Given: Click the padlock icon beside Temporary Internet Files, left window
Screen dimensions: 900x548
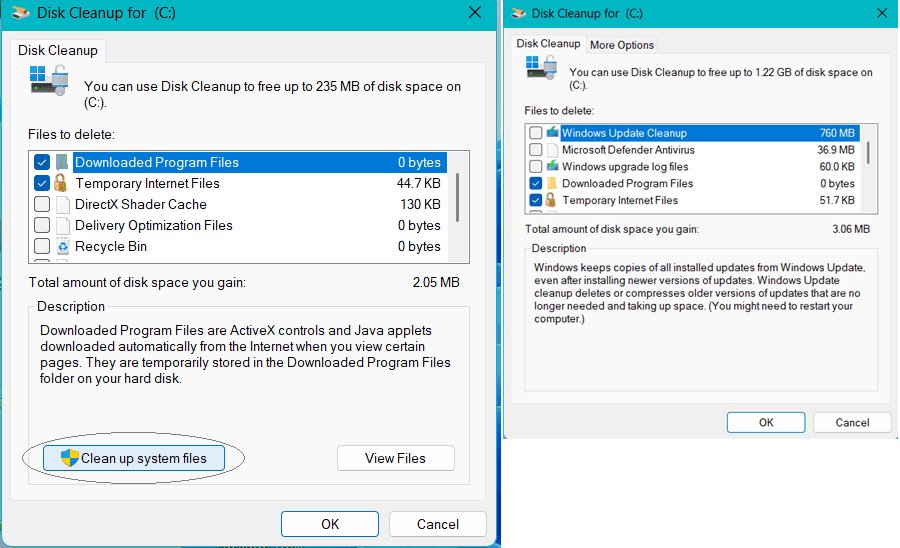Looking at the screenshot, I should 61,183.
